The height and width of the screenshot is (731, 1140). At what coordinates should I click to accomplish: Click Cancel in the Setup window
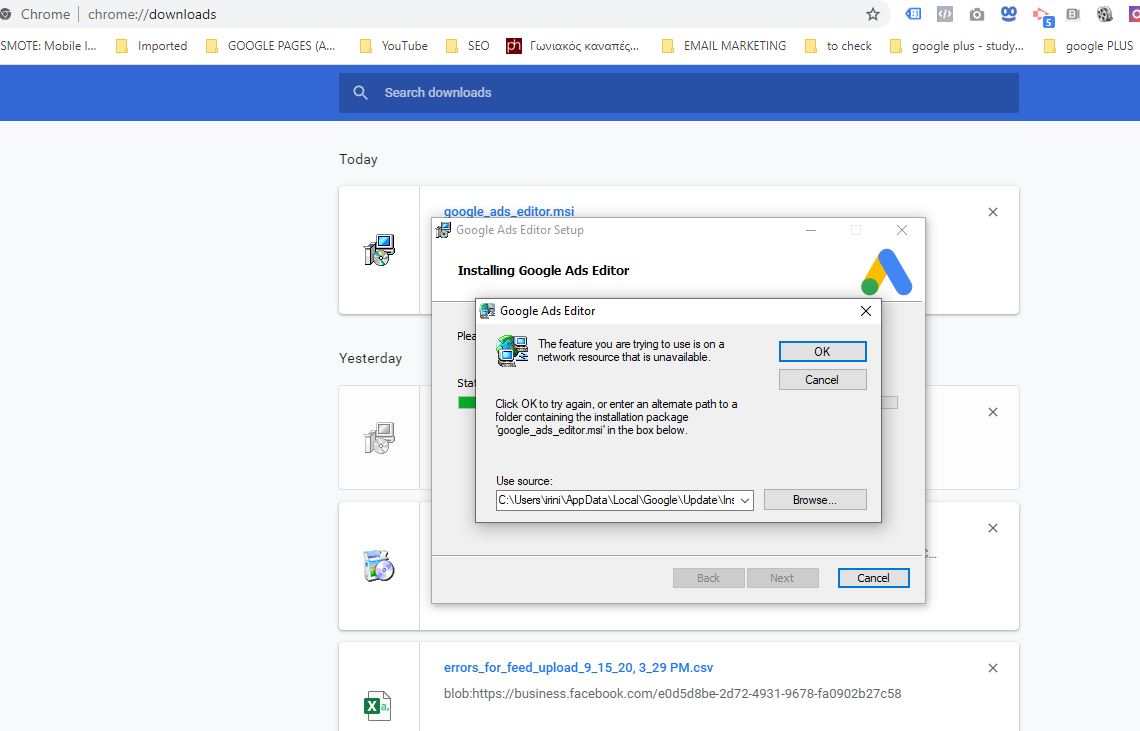pyautogui.click(x=873, y=578)
